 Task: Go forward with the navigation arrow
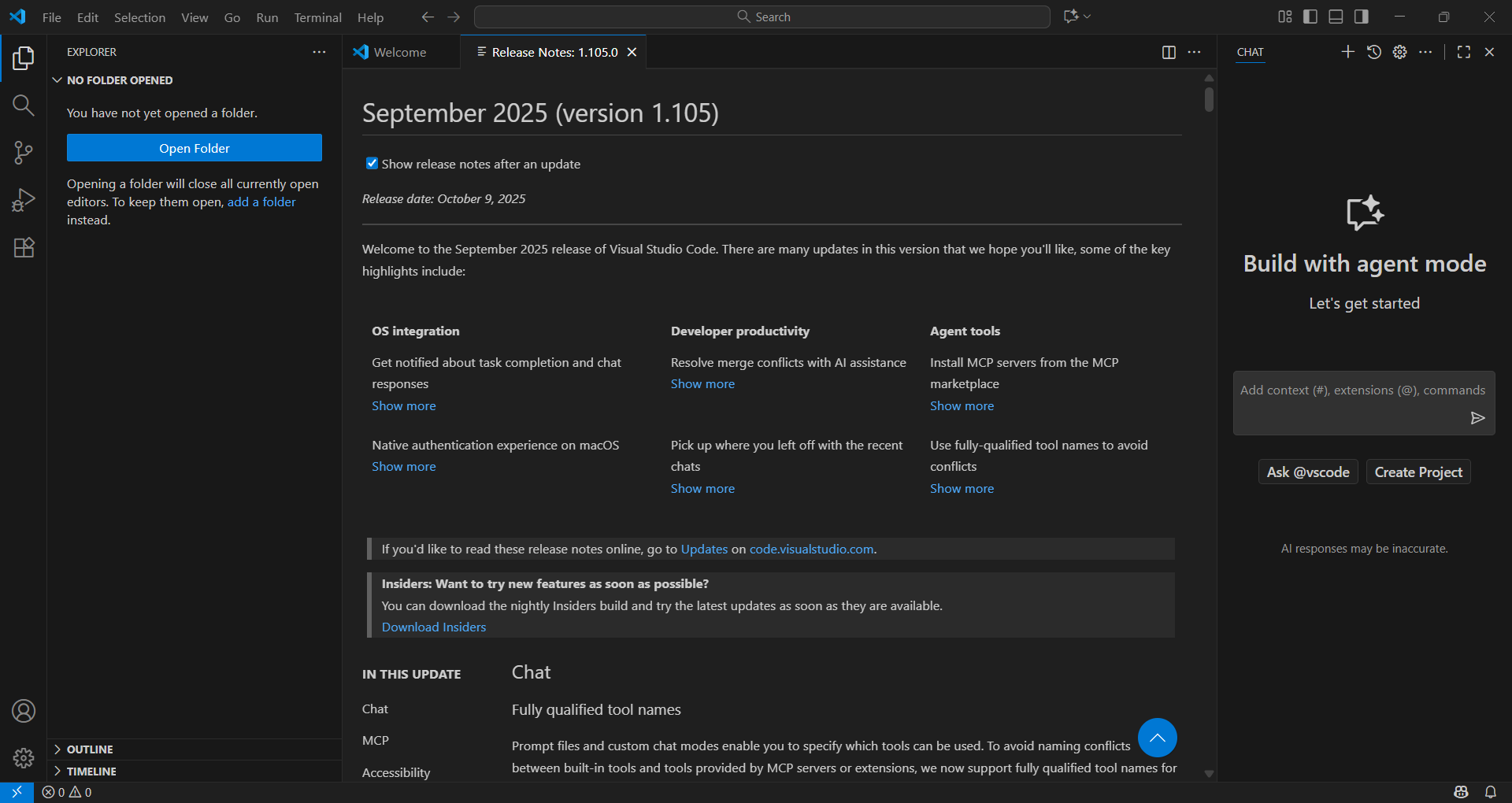pos(454,17)
